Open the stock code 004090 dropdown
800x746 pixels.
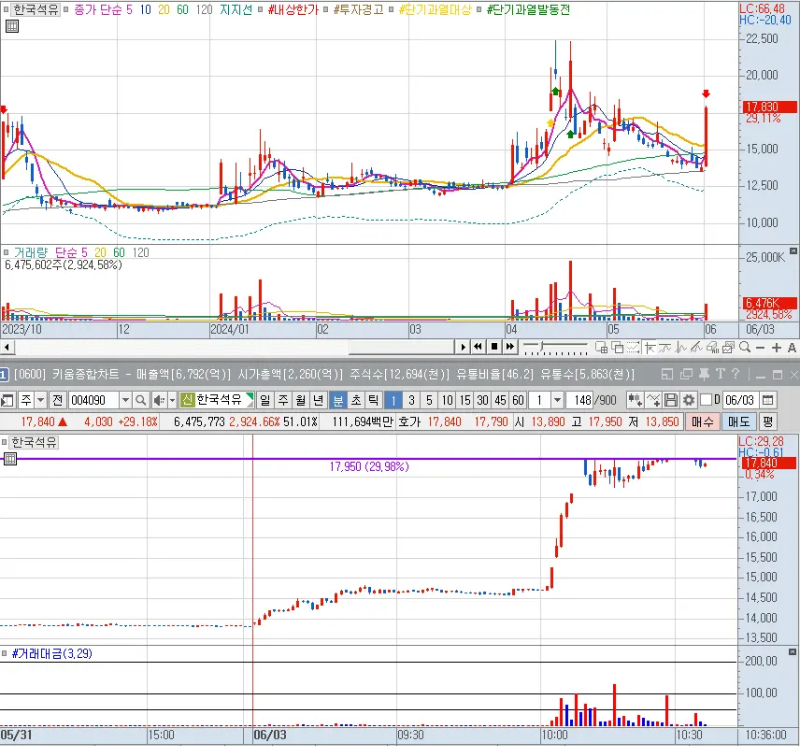pyautogui.click(x=126, y=400)
